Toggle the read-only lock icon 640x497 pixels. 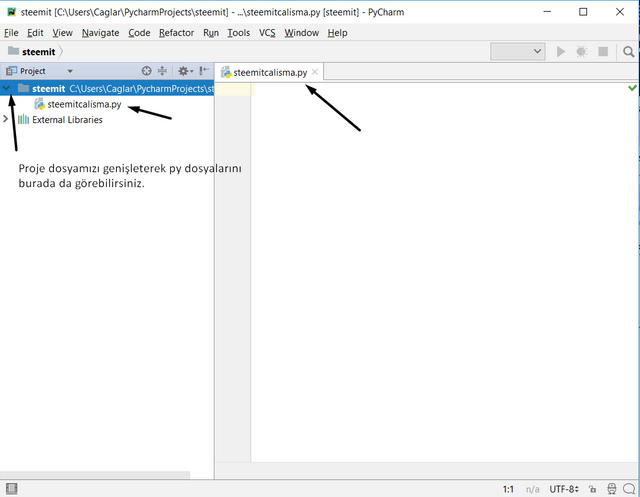click(592, 489)
